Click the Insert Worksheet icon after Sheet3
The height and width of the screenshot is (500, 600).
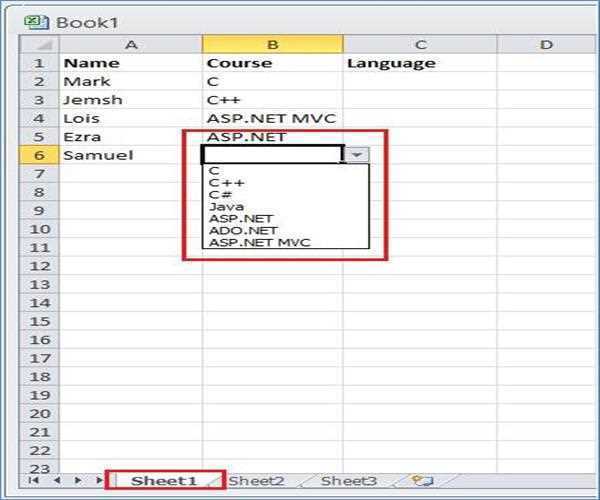point(422,481)
